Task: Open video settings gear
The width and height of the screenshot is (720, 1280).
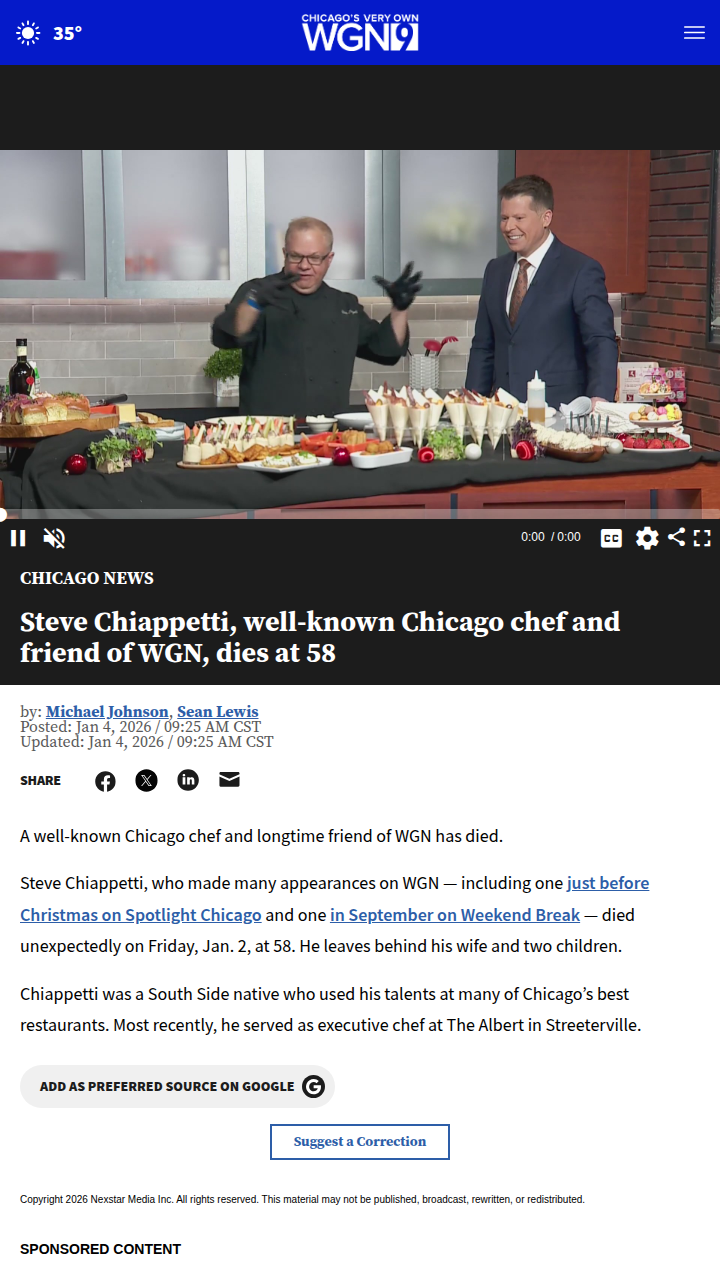Action: (x=647, y=538)
